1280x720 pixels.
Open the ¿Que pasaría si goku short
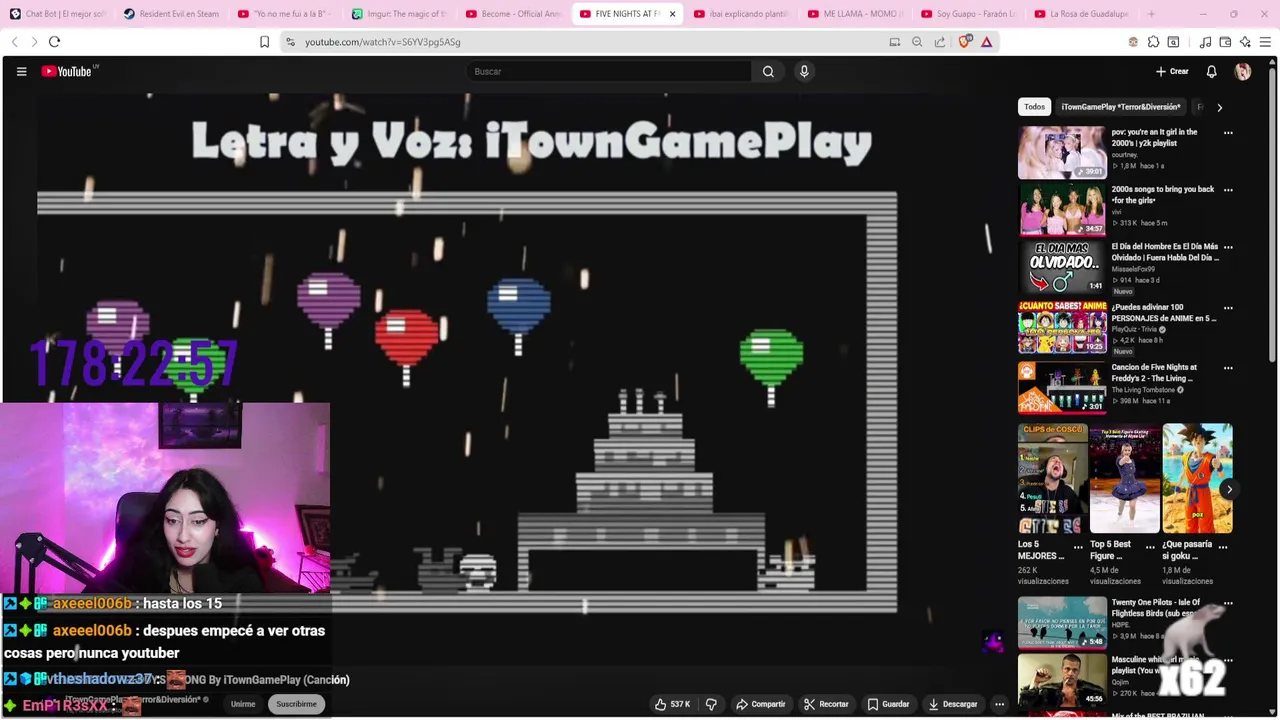pyautogui.click(x=1197, y=479)
